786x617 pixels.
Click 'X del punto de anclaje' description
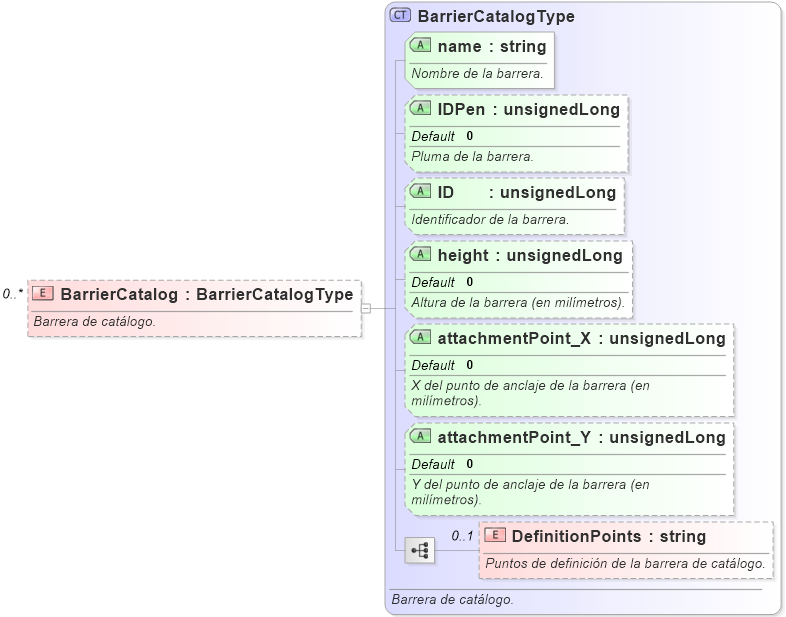(x=530, y=392)
